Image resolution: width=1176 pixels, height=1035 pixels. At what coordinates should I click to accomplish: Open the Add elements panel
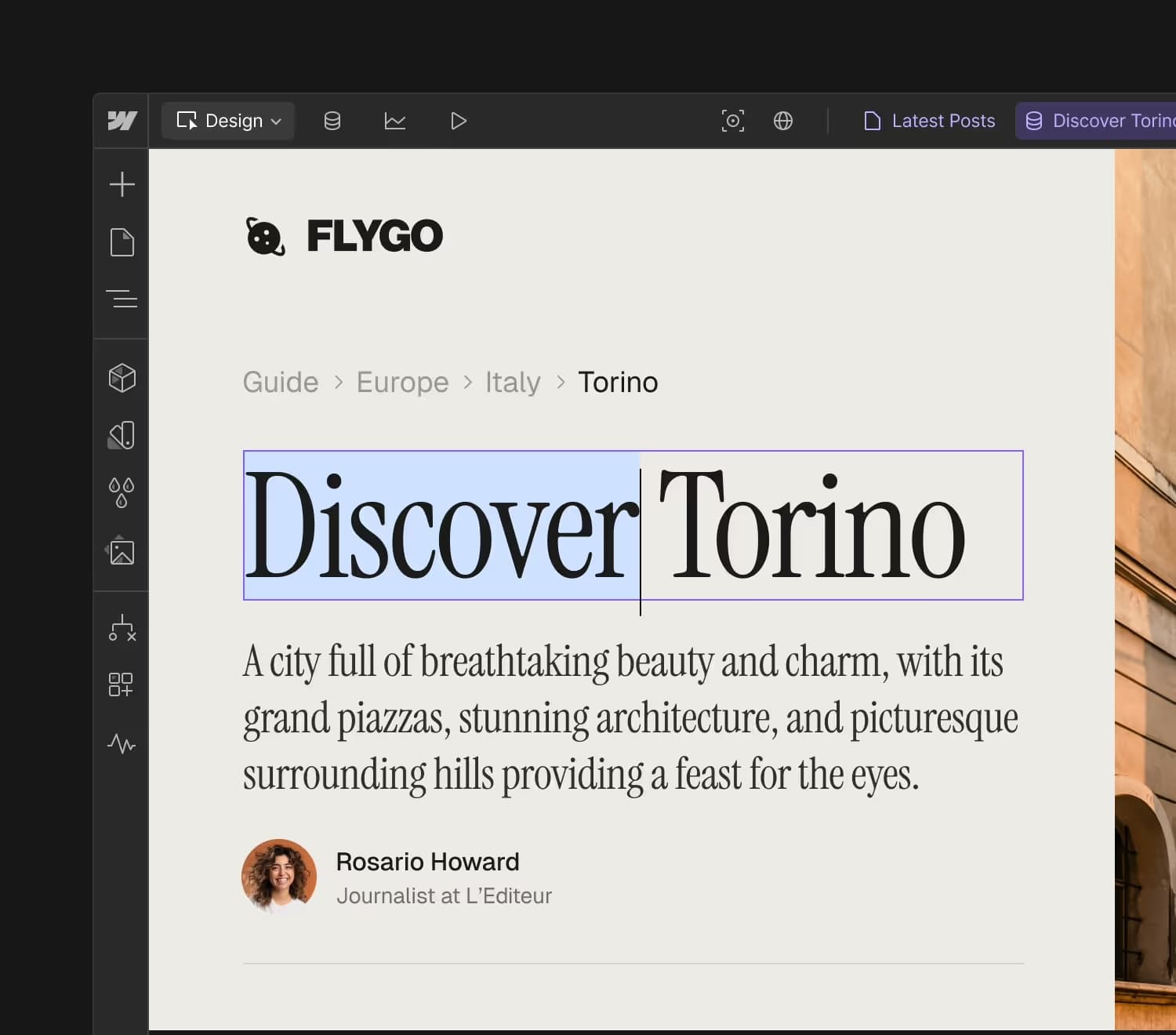[122, 184]
